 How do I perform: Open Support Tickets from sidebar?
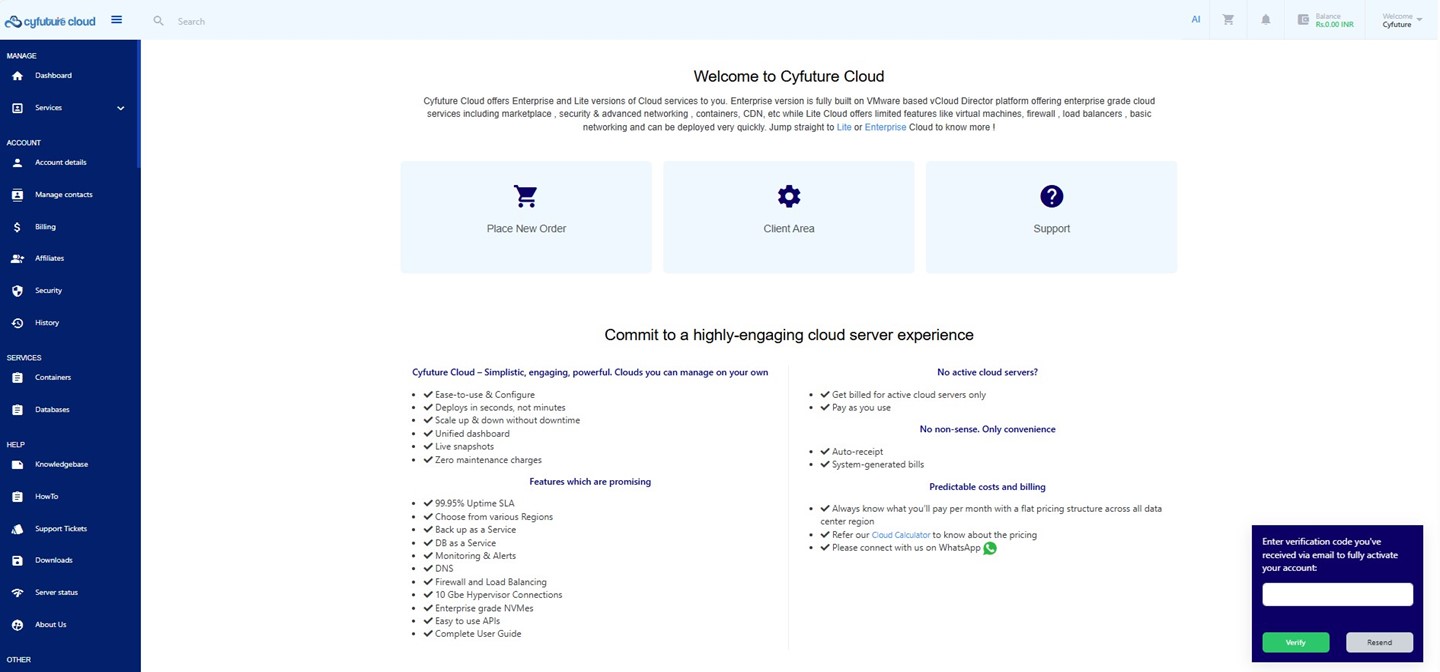tap(61, 529)
